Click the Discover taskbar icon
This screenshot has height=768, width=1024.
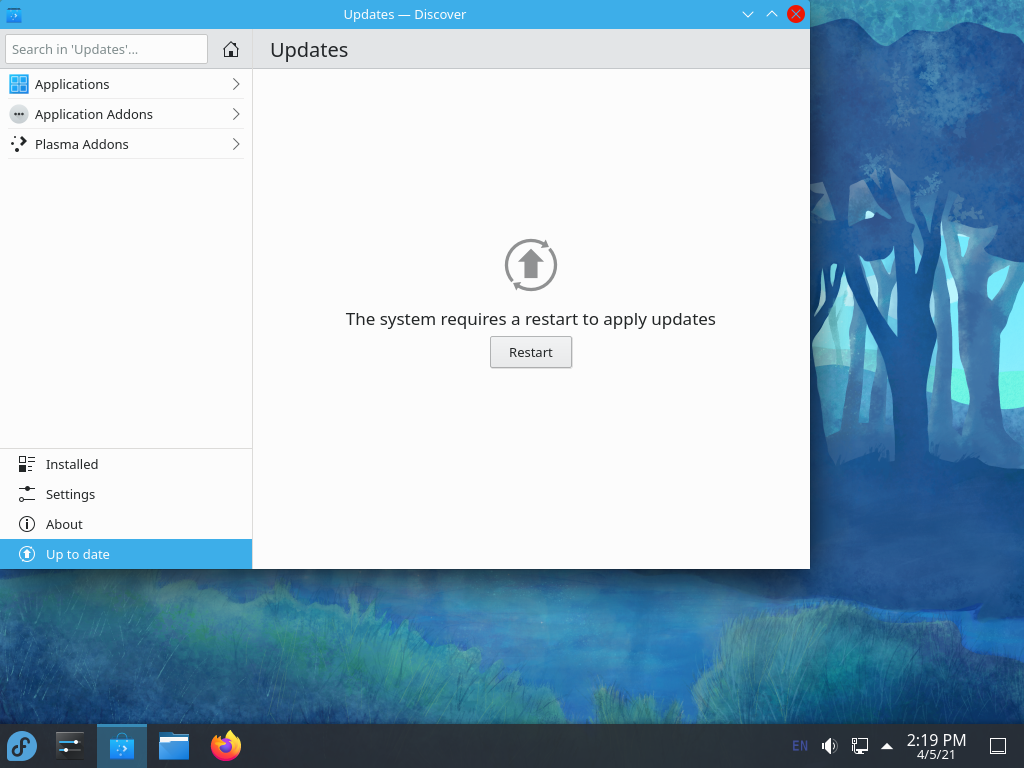122,746
